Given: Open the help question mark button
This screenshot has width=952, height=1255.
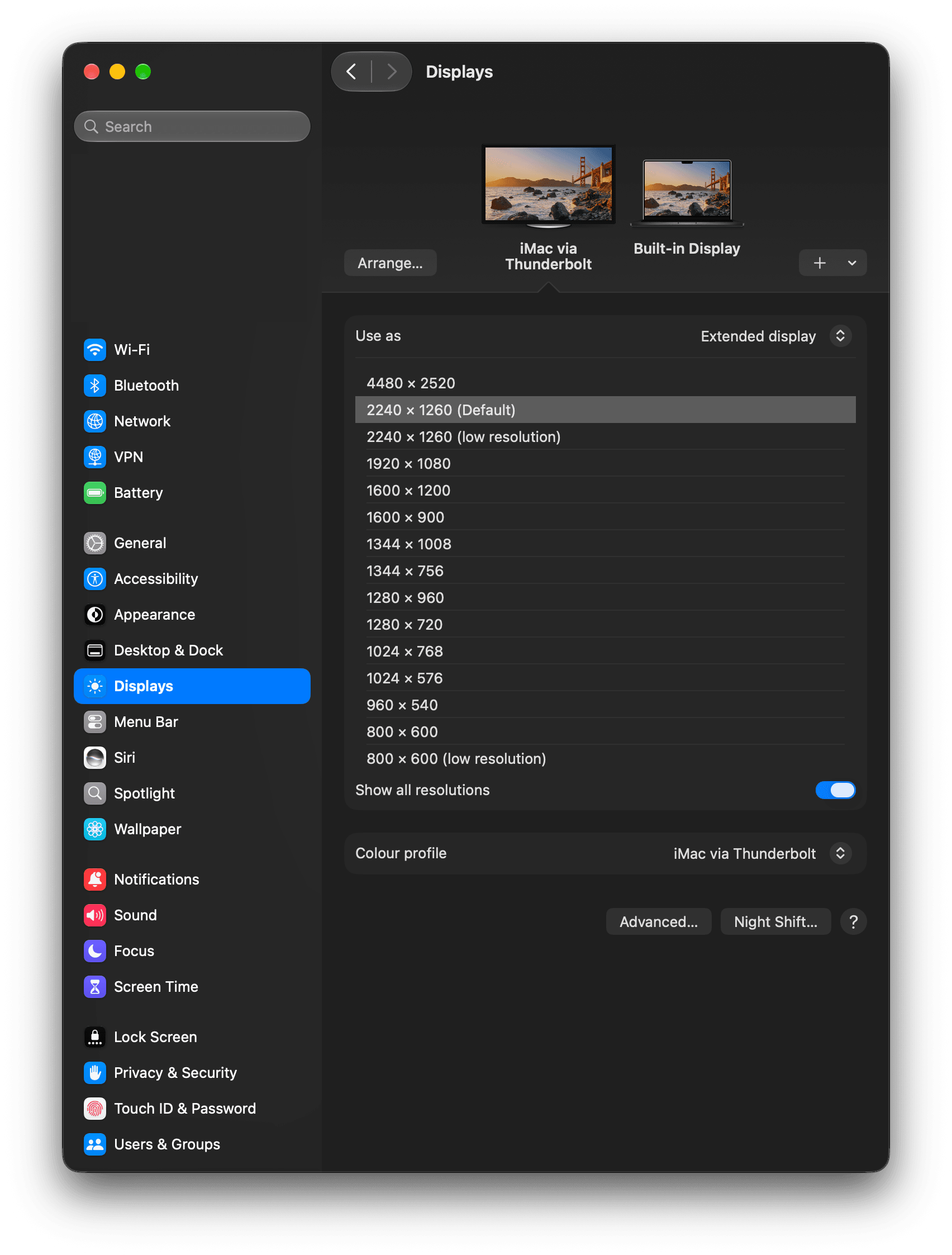Looking at the screenshot, I should (853, 921).
